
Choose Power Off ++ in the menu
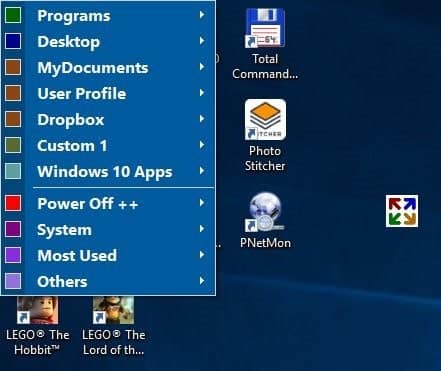108,203
